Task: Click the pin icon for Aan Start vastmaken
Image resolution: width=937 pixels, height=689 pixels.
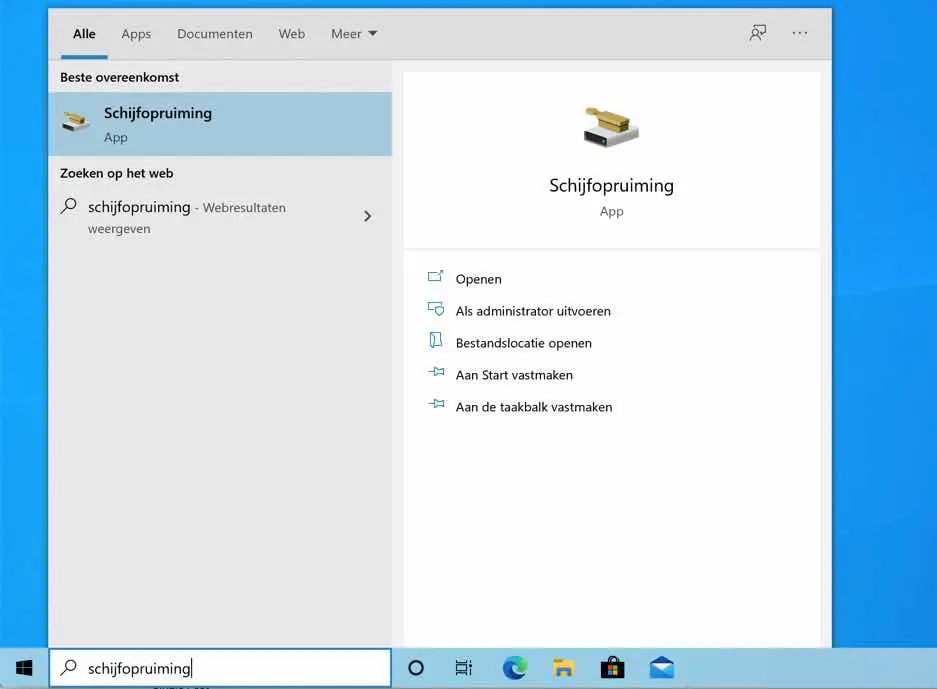Action: 436,372
